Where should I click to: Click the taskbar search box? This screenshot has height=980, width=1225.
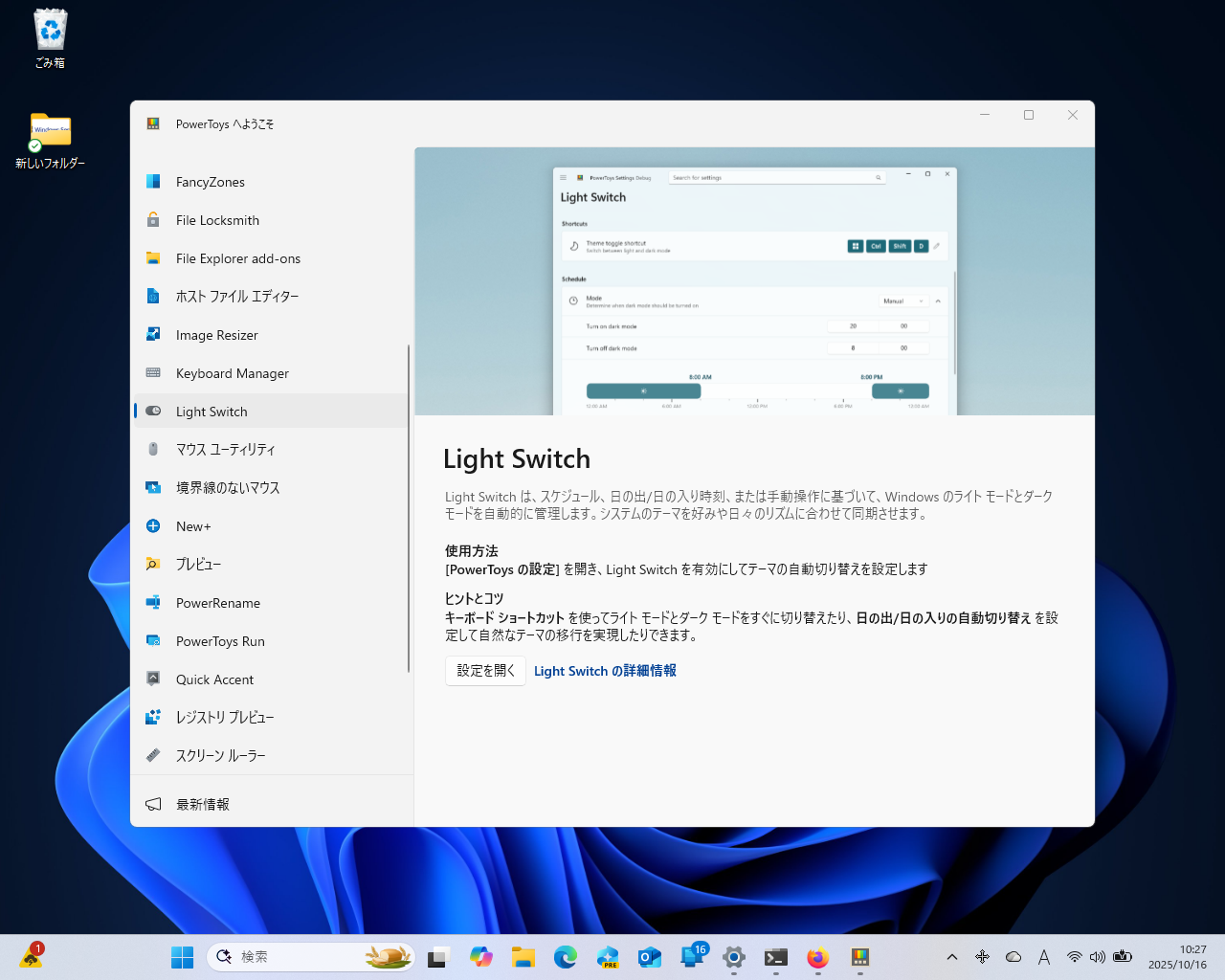(x=306, y=956)
